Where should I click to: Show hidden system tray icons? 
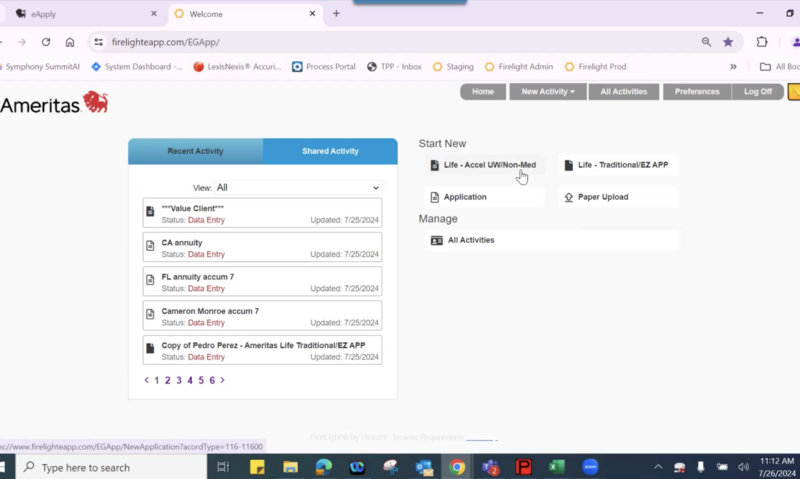[x=658, y=467]
